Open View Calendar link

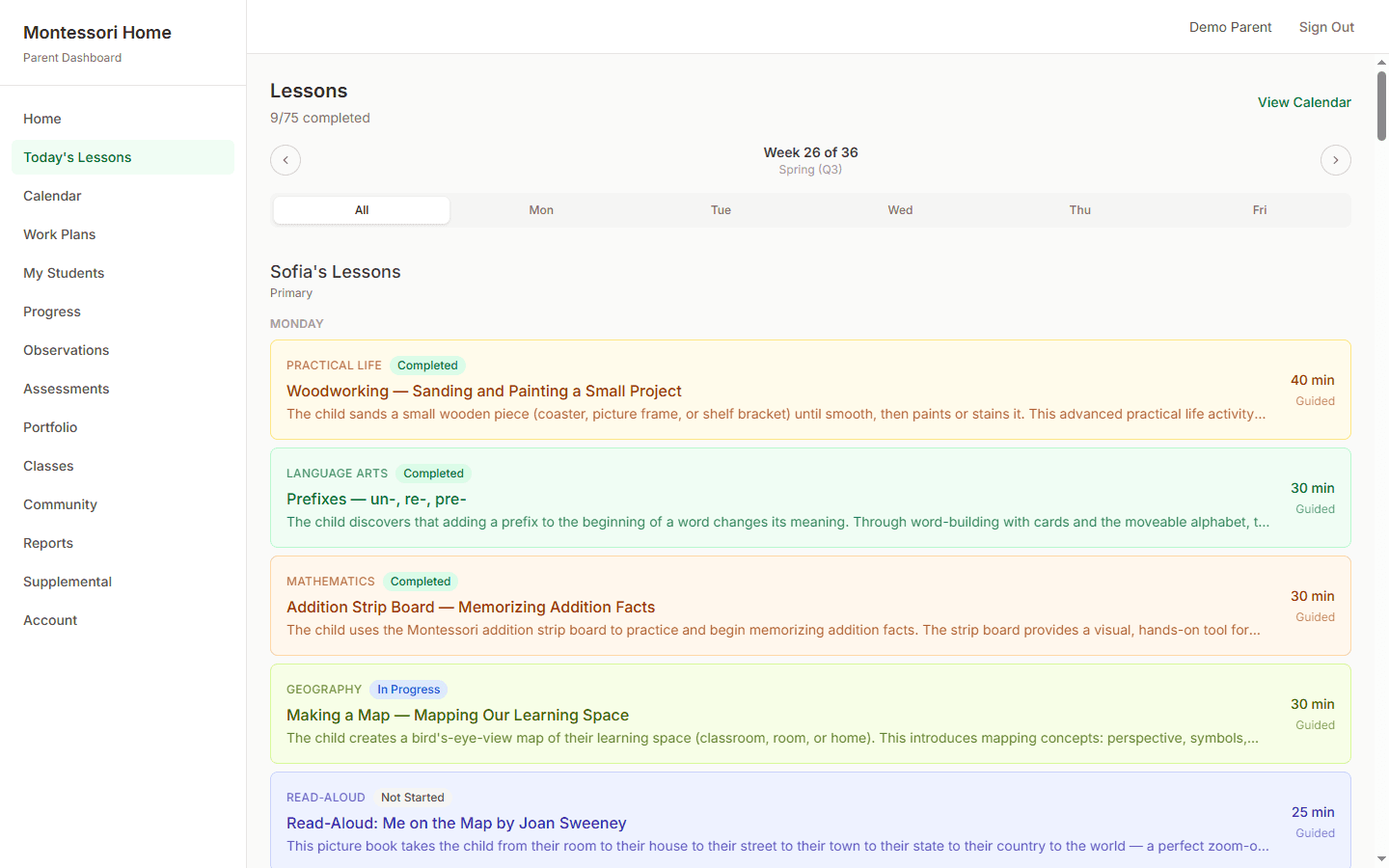click(1304, 101)
